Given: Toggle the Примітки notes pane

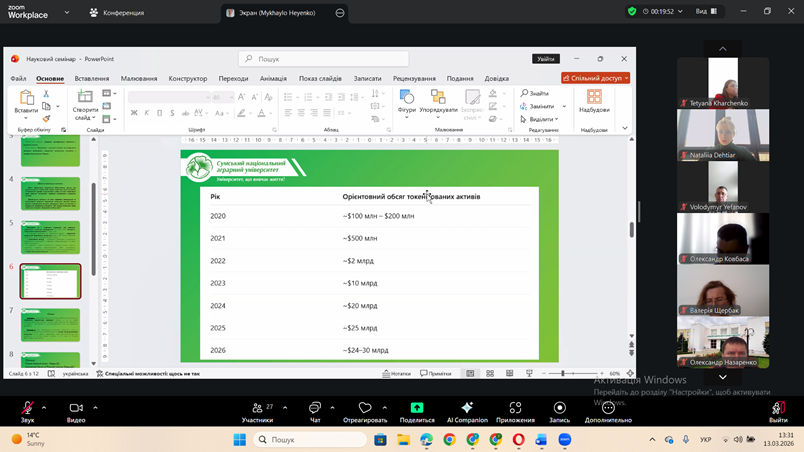Looking at the screenshot, I should 436,373.
